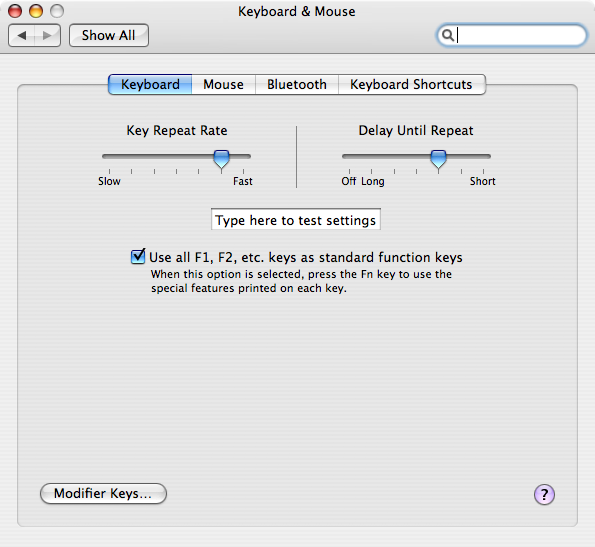
Task: Uncheck Use all F1, F2 keys option
Action: [137, 257]
